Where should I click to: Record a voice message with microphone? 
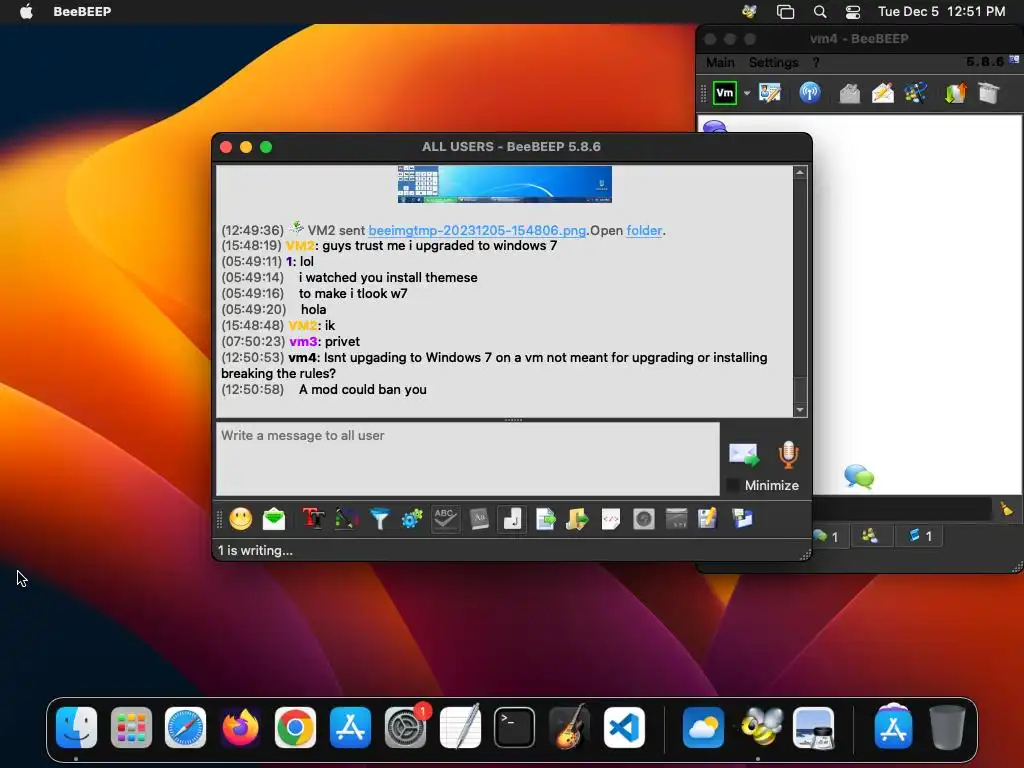(788, 455)
